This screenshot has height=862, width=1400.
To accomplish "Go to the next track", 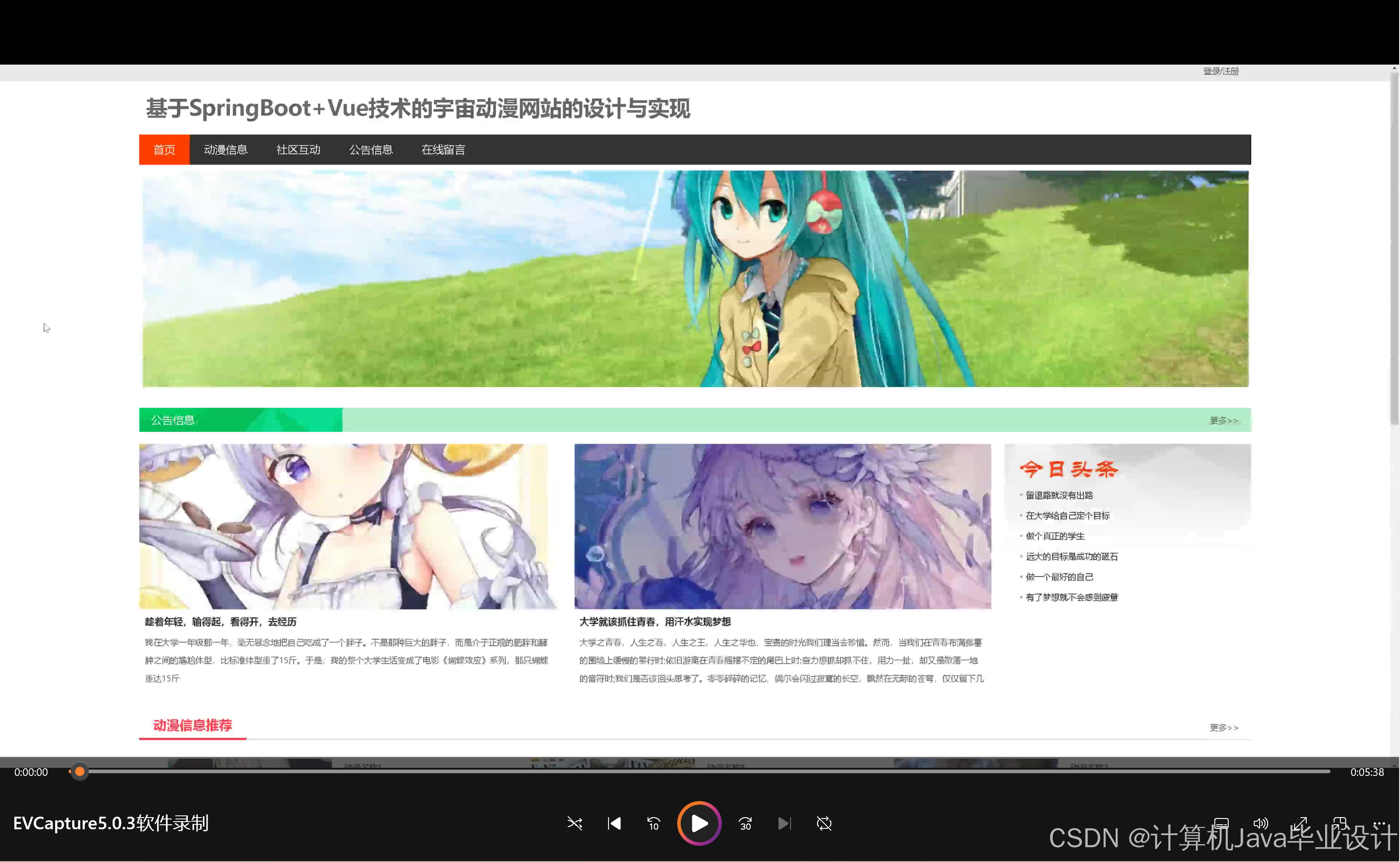I will click(x=784, y=823).
